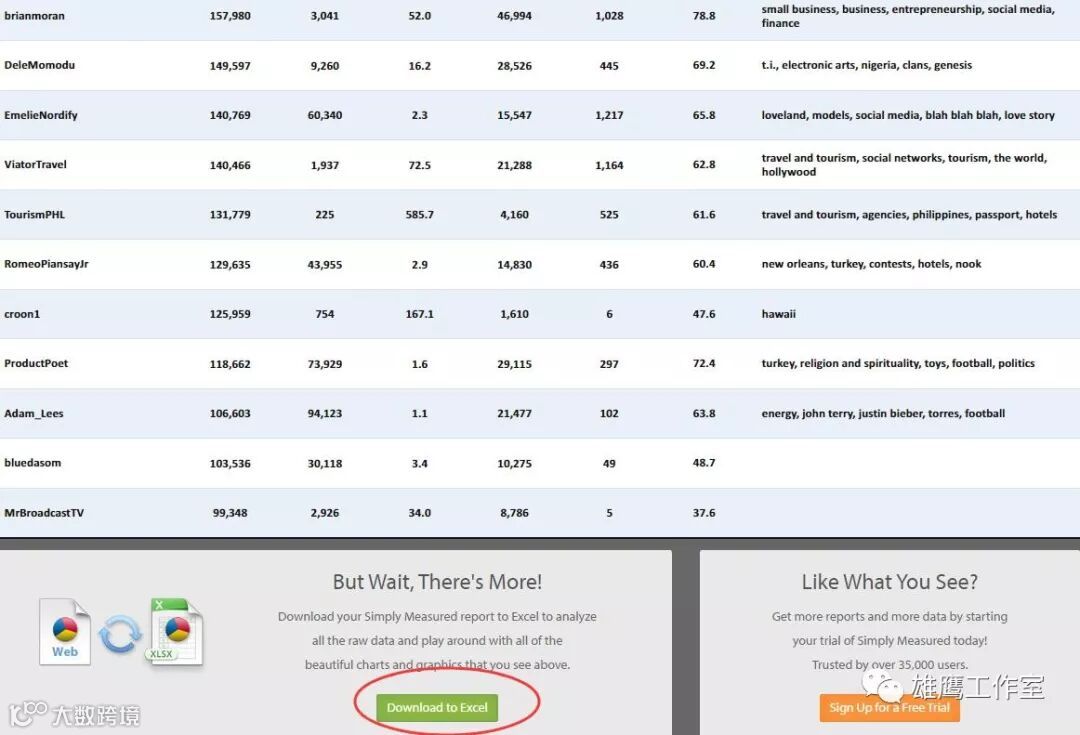
Task: Select username ProductPoet
Action: click(36, 363)
